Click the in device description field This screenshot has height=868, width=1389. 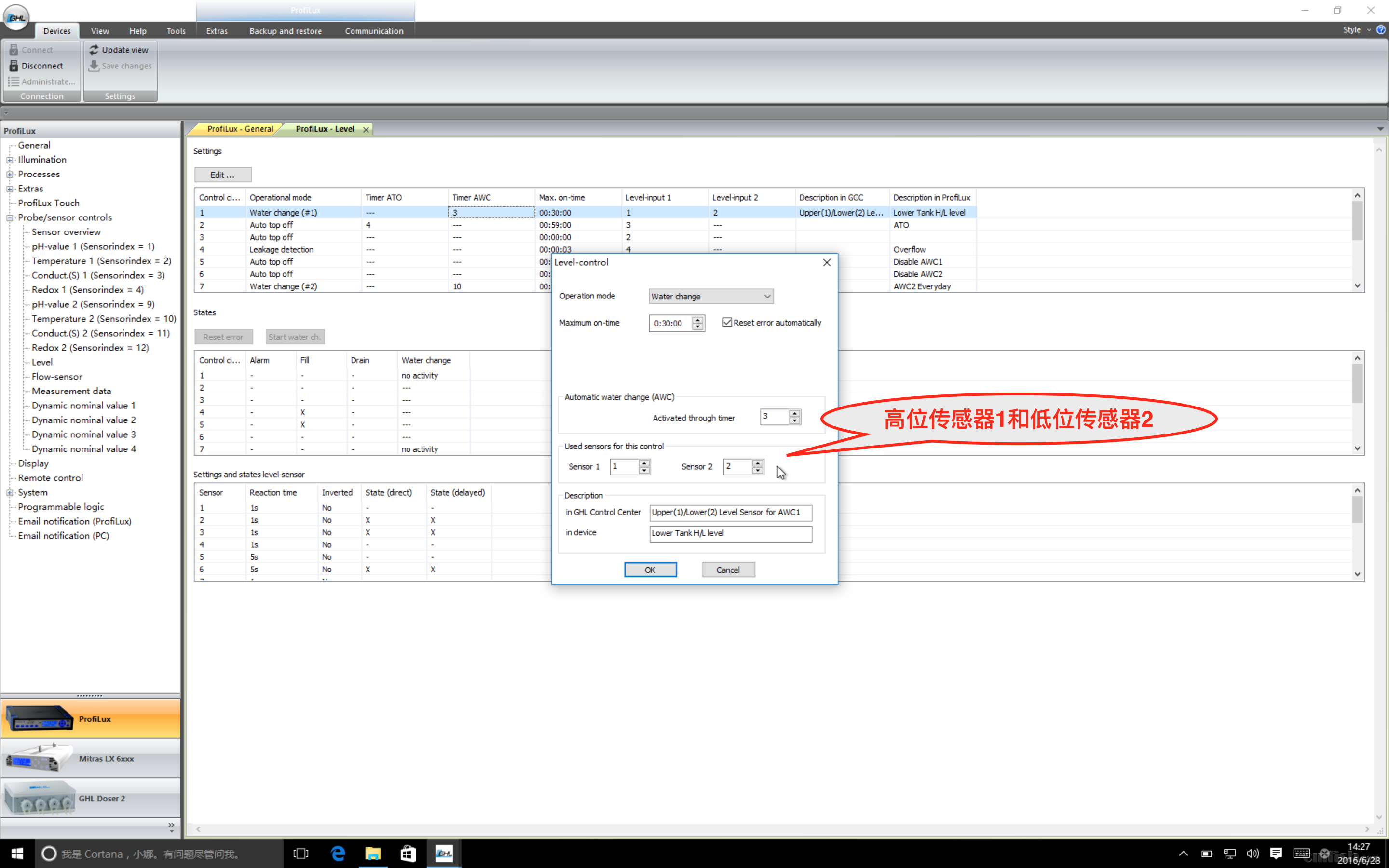(x=730, y=533)
